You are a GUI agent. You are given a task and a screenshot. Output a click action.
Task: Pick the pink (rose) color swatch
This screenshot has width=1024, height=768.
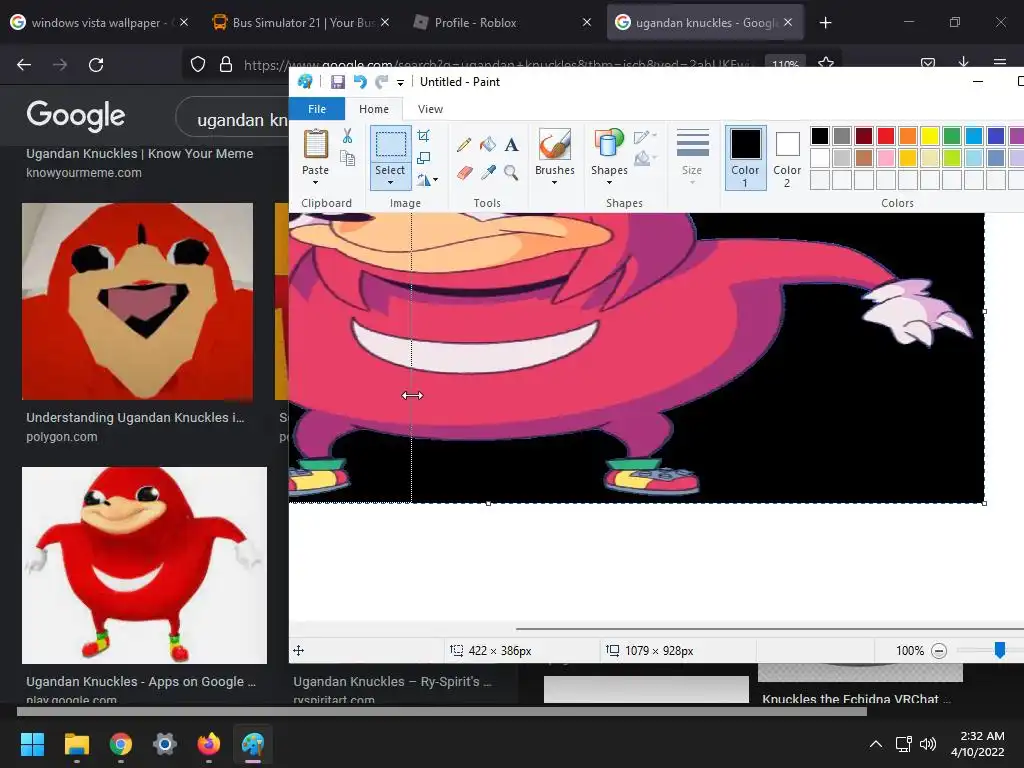point(886,158)
